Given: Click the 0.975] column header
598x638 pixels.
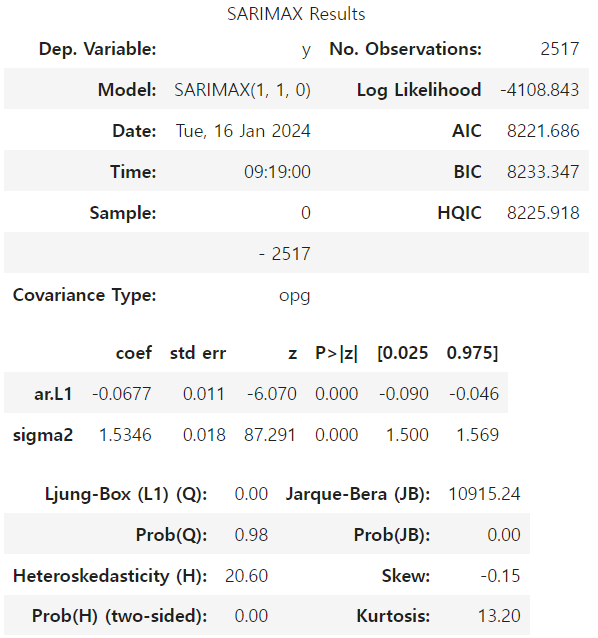Looking at the screenshot, I should pos(472,353).
